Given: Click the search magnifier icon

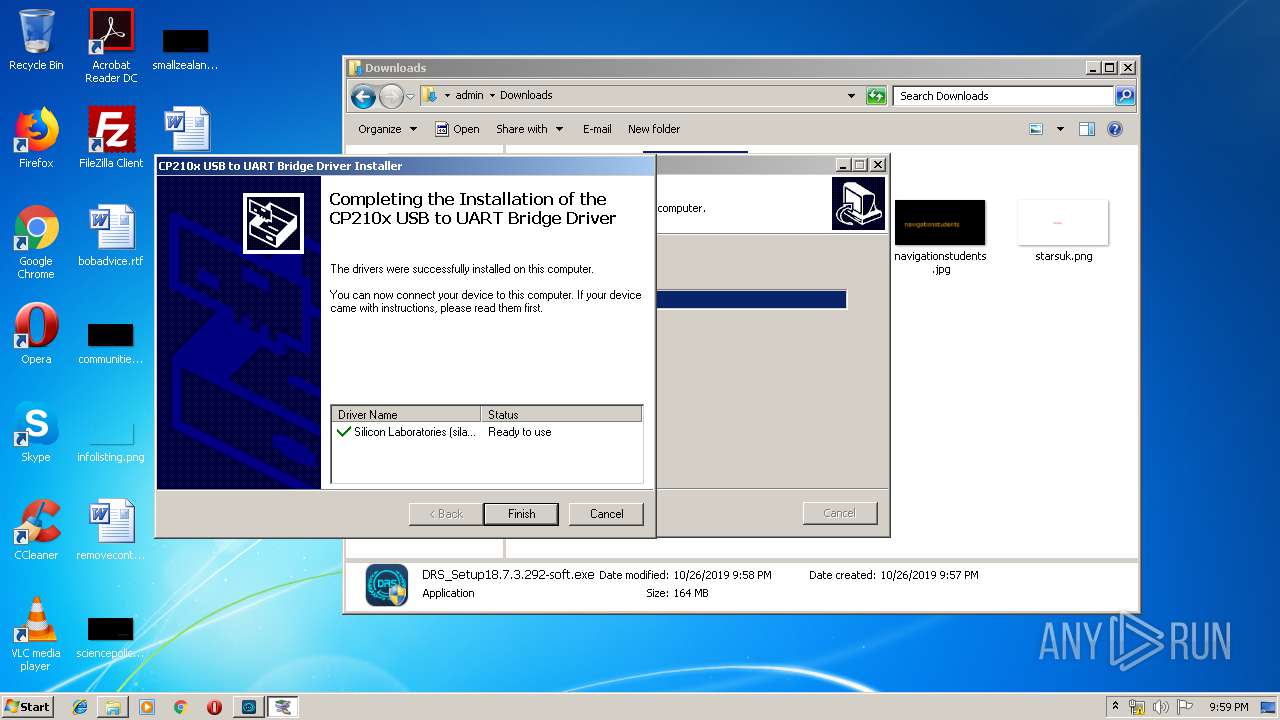Looking at the screenshot, I should coord(1125,96).
